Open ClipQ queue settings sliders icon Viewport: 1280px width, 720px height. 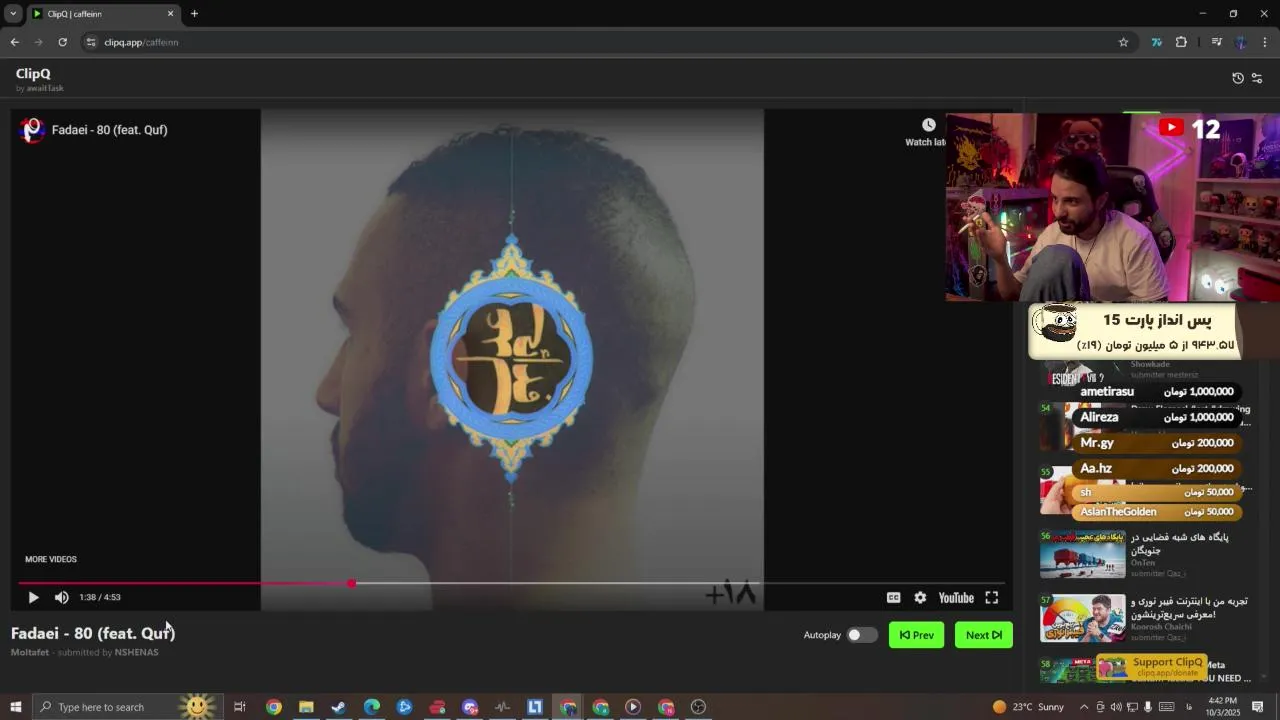coord(1257,78)
